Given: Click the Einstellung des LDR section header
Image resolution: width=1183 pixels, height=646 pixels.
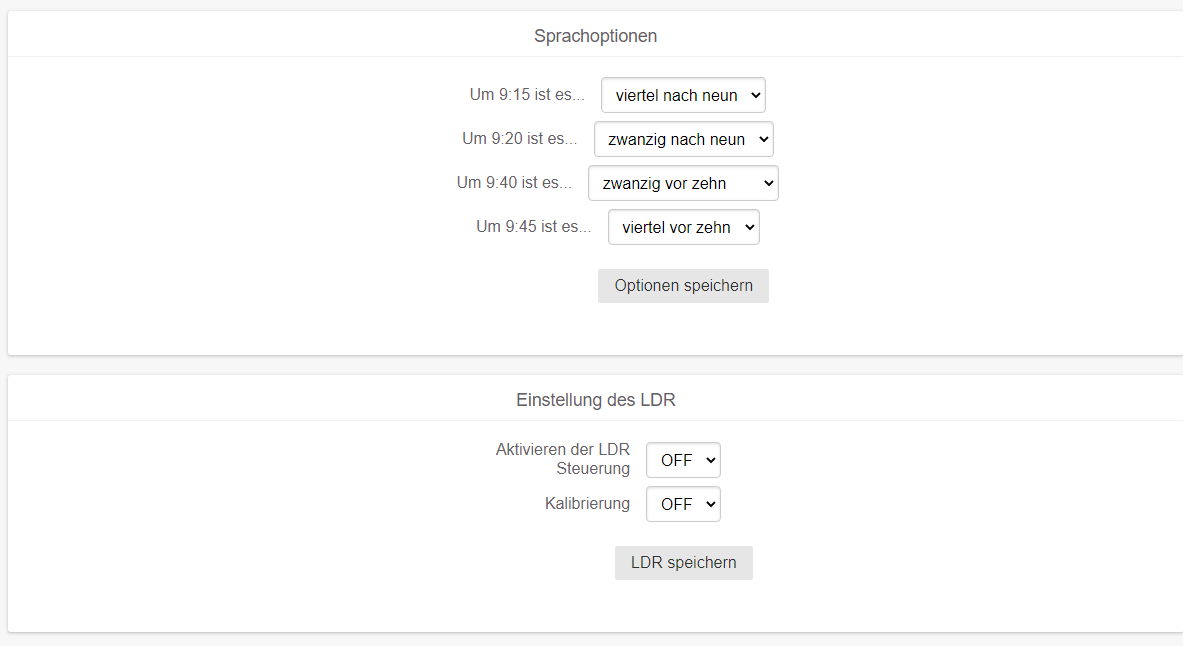Looking at the screenshot, I should click(x=595, y=400).
